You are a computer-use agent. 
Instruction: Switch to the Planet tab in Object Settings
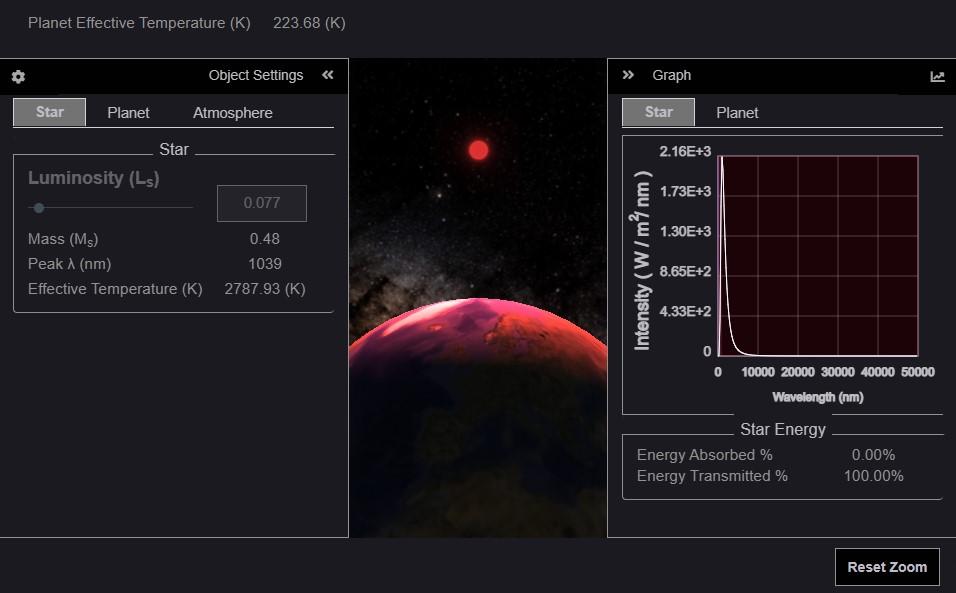[128, 112]
